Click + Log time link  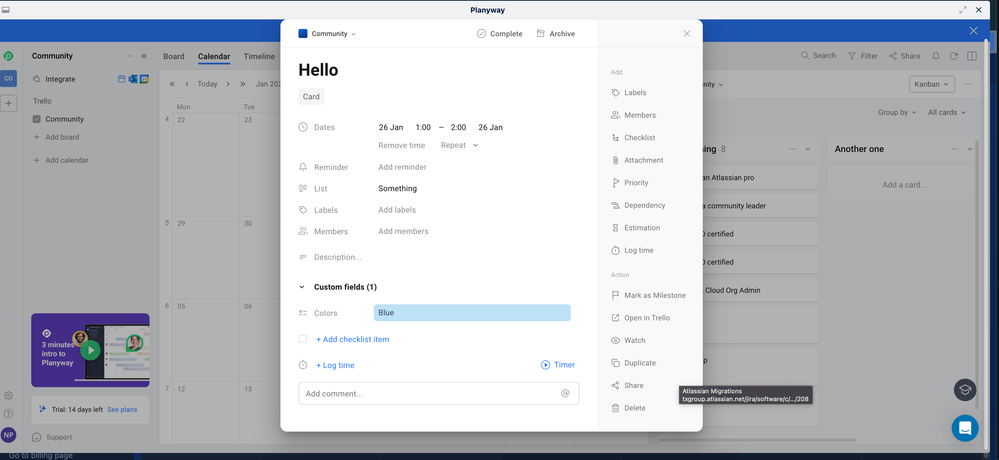335,365
